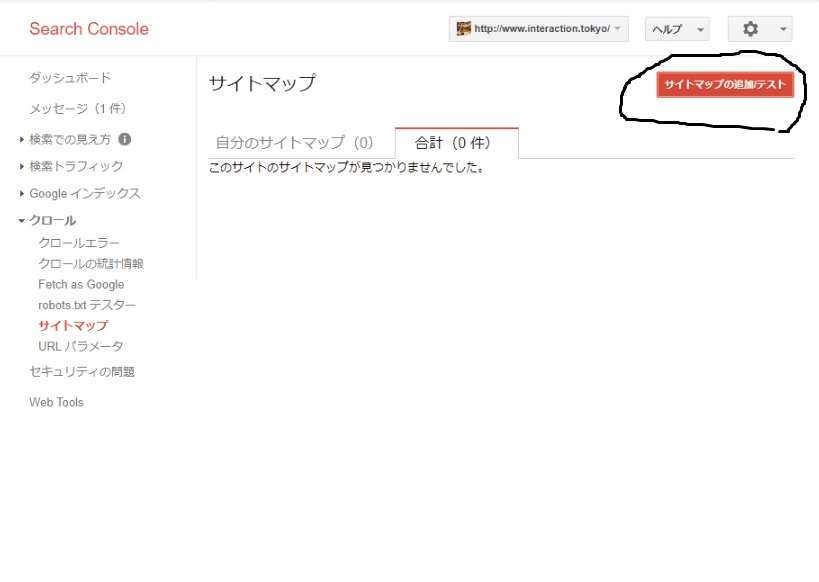Expand the 検索トラフィック section arrow
819x582 pixels.
[x=21, y=167]
